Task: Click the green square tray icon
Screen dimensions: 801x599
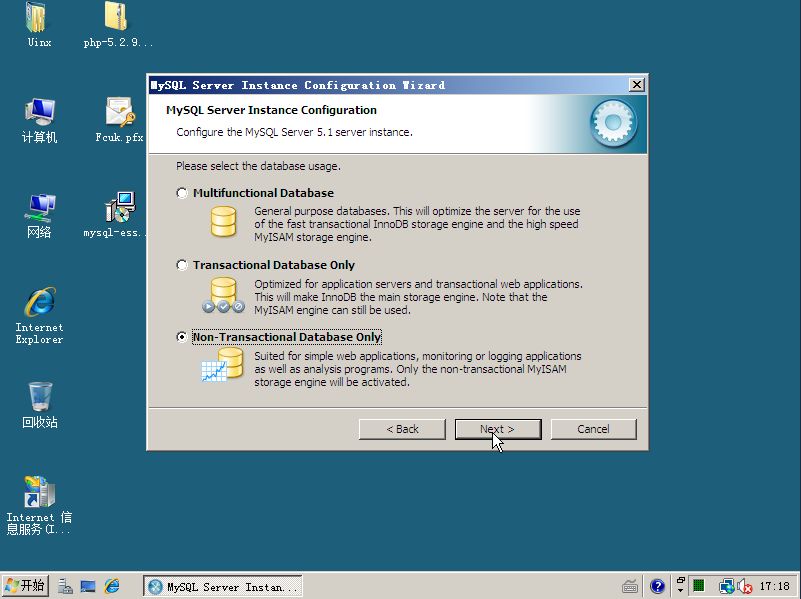Action: coord(698,586)
